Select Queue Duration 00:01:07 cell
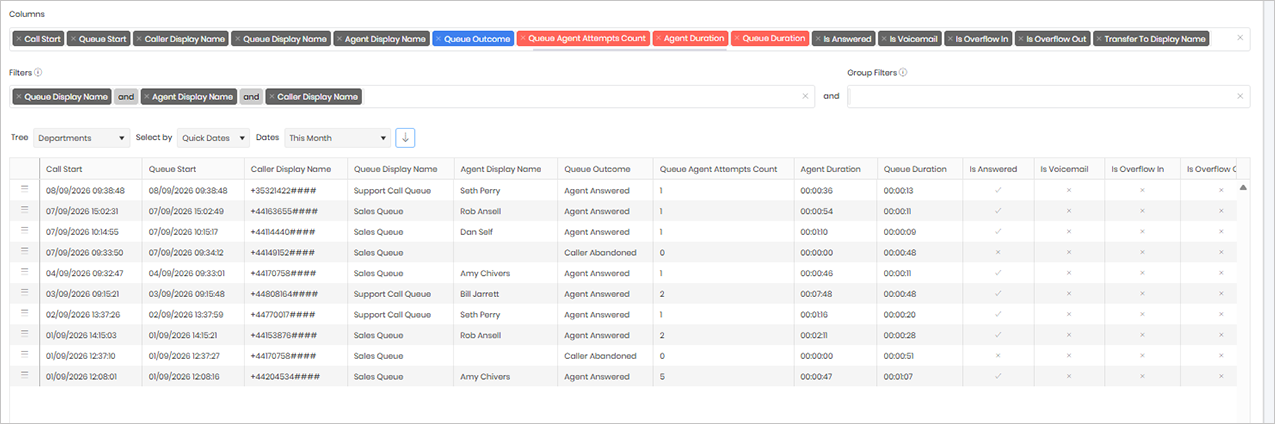Image resolution: width=1275 pixels, height=424 pixels. (900, 377)
